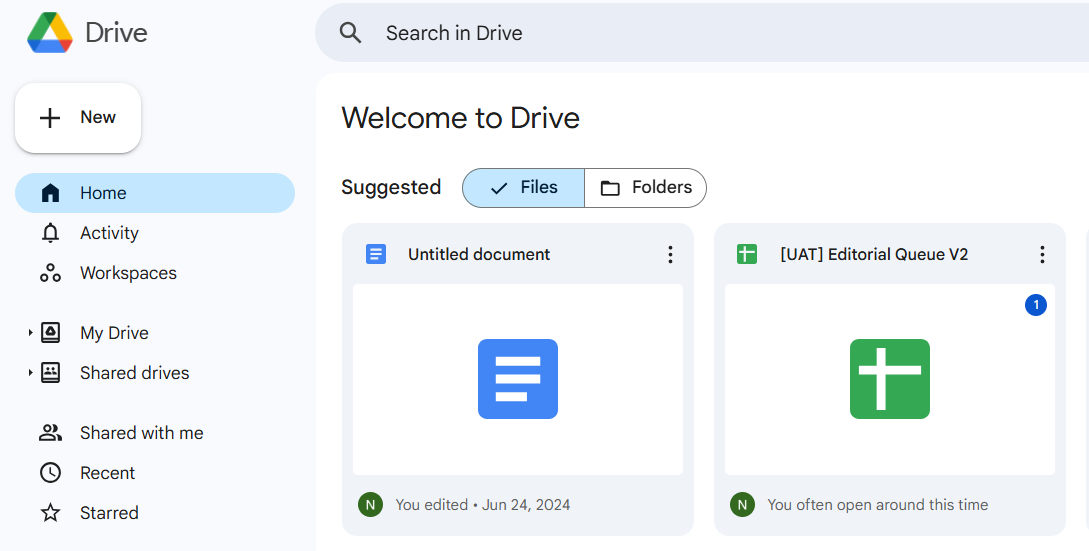Expand the Shared drives tree arrow
The width and height of the screenshot is (1089, 551).
coord(31,373)
